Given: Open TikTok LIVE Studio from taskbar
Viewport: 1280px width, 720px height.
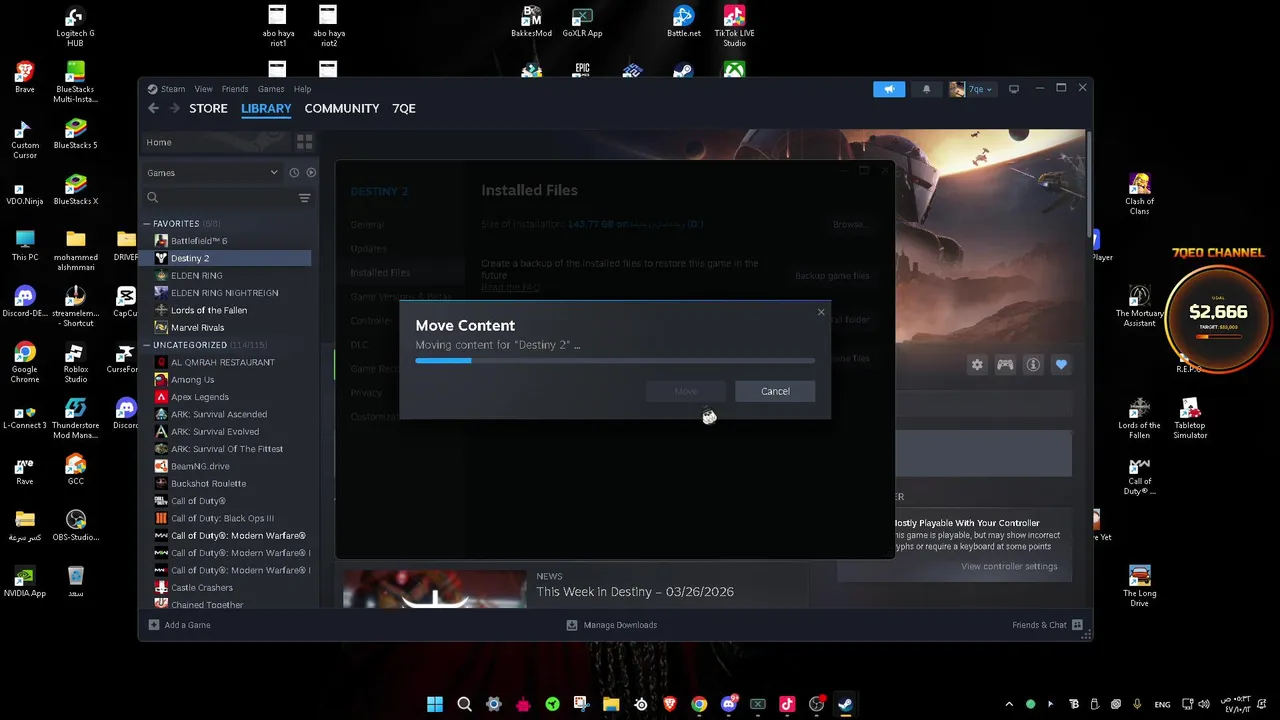Looking at the screenshot, I should 787,704.
